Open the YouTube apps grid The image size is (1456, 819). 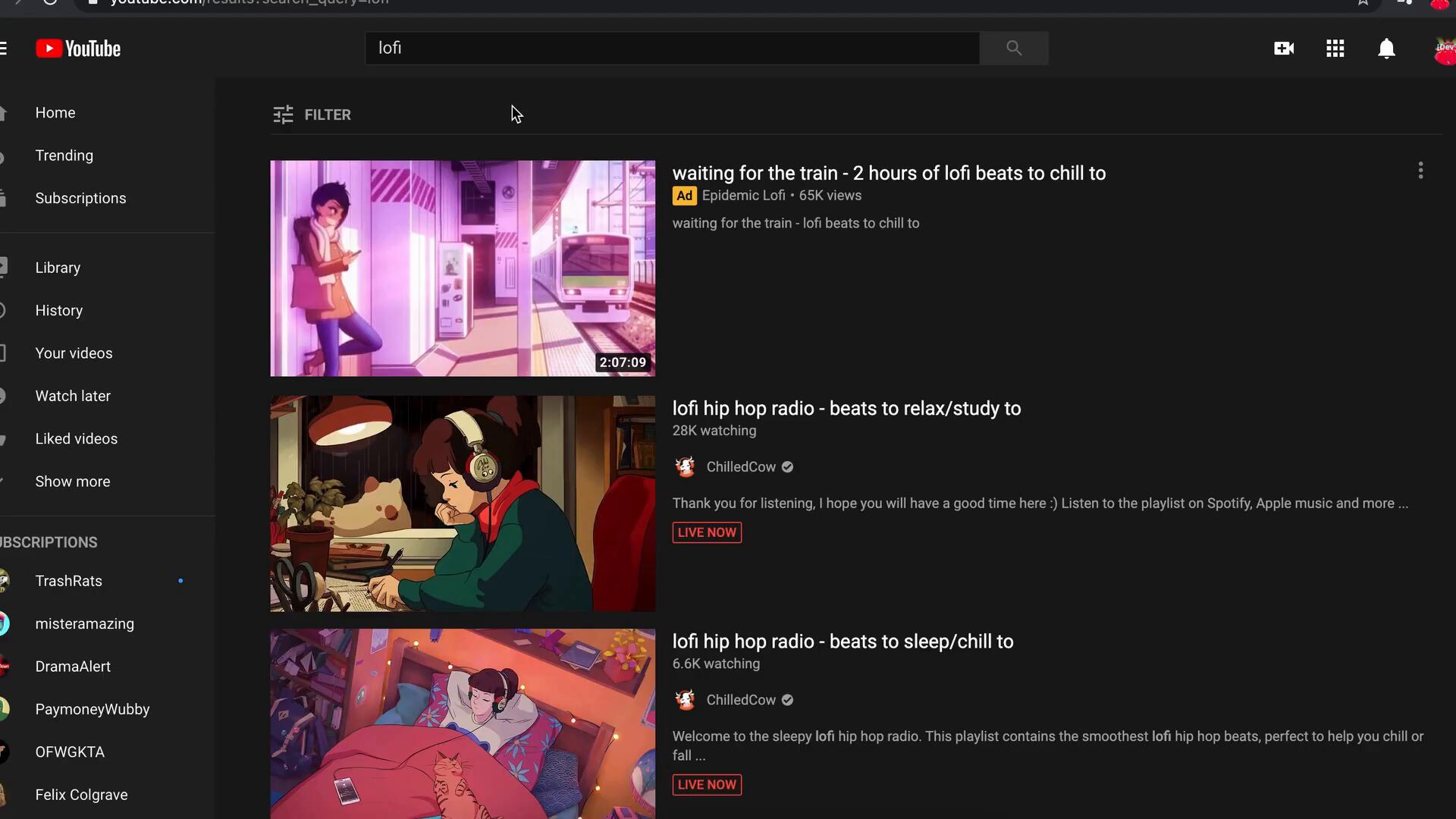tap(1335, 49)
